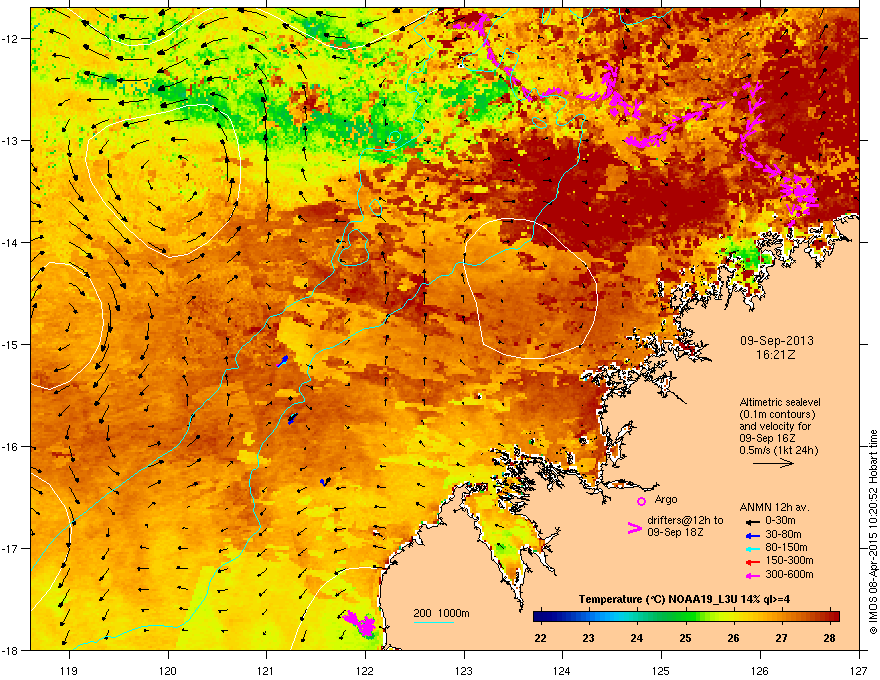This screenshot has width=880, height=680.
Task: Click the 'Altimetric sealevel' legend text
Action: pos(780,402)
